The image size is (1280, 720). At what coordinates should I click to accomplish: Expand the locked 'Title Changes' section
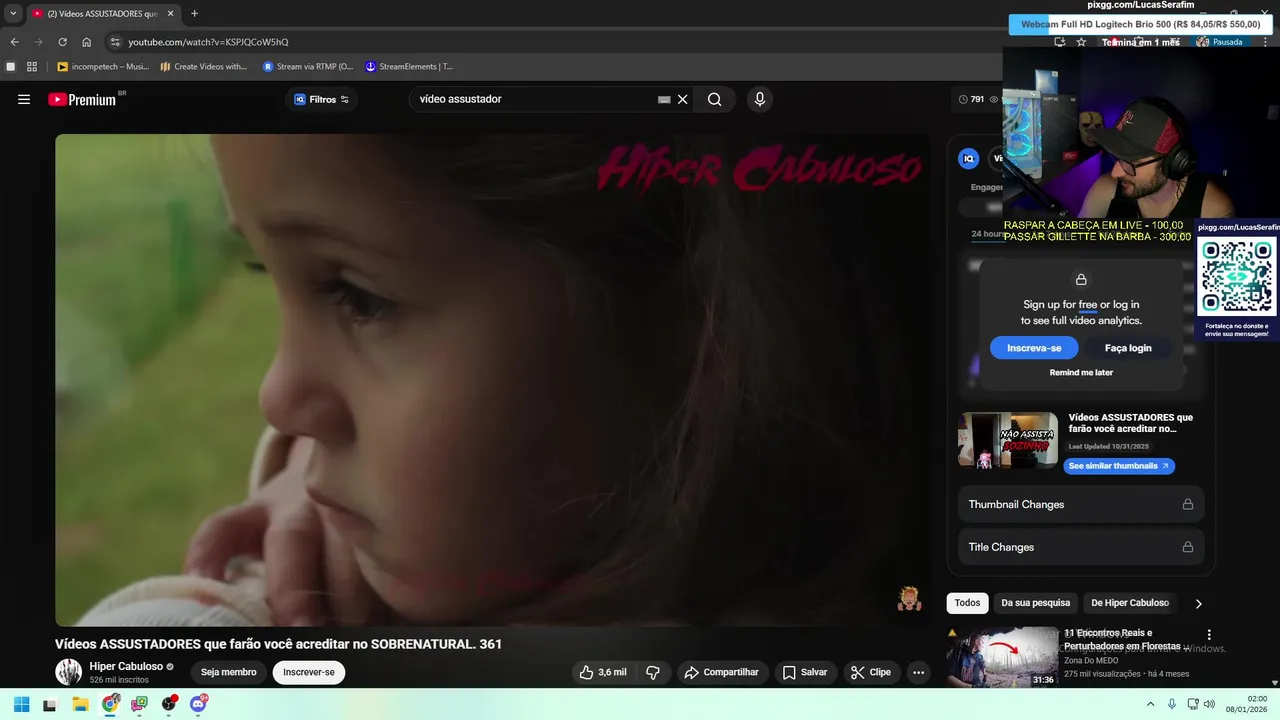(1081, 547)
